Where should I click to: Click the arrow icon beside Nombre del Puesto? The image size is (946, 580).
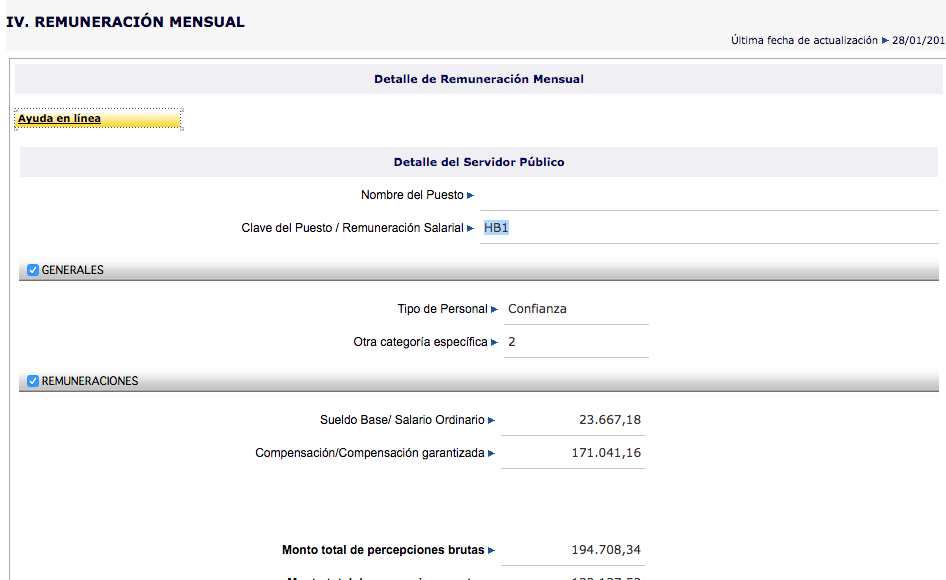471,195
